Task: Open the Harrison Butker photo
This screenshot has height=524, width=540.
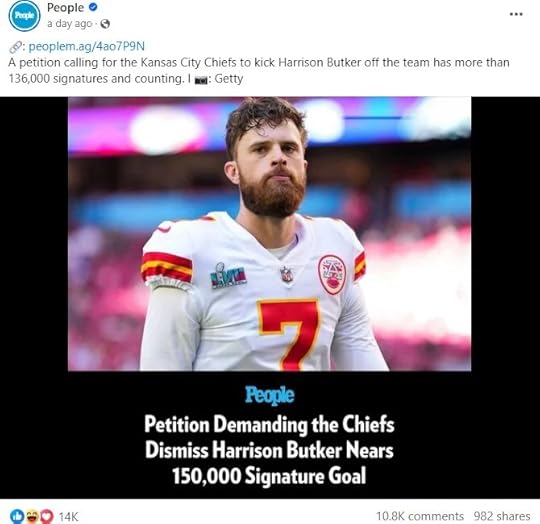Action: coord(270,234)
